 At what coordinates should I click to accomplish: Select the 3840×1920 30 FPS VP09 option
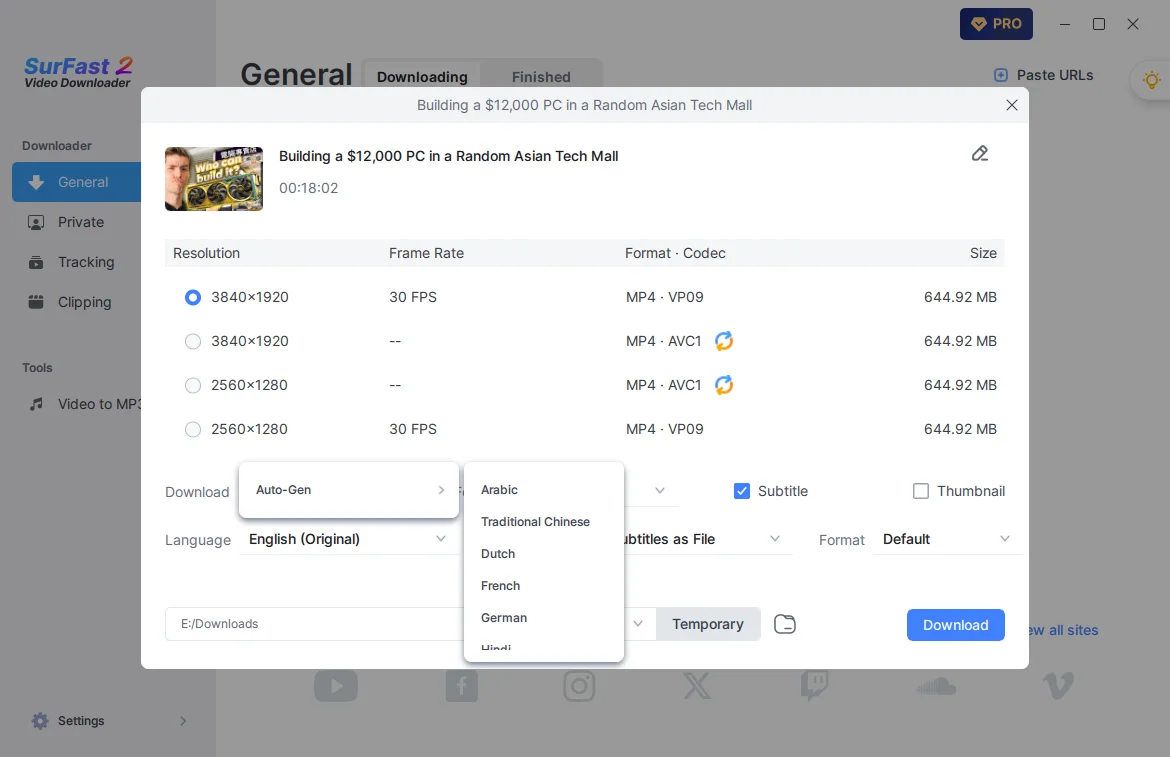click(193, 298)
